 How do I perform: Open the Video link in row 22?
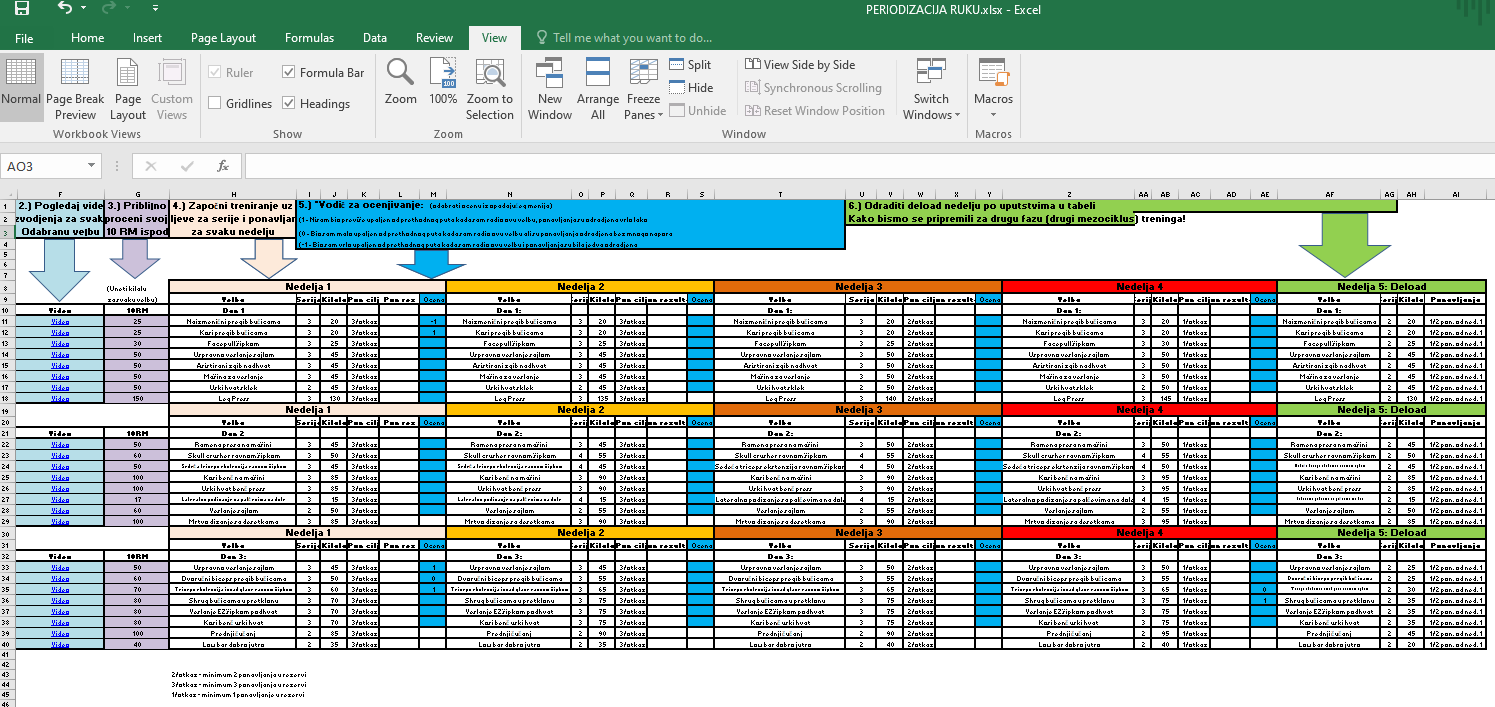pos(60,445)
